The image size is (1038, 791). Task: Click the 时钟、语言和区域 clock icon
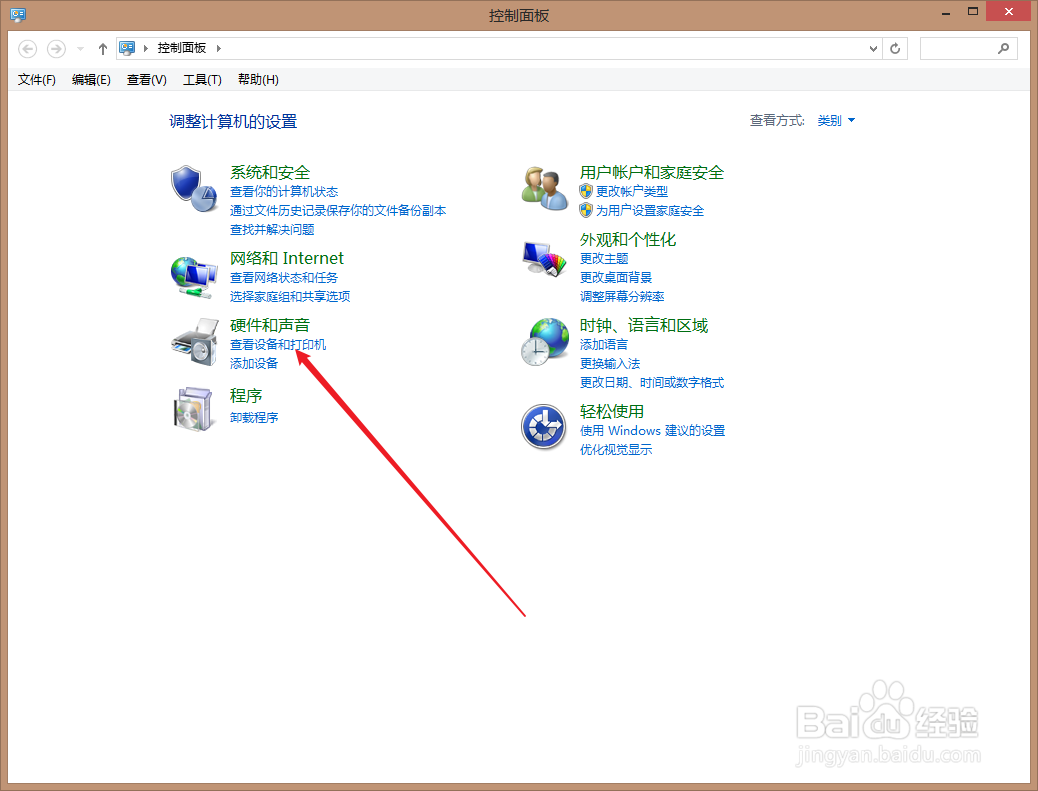(543, 342)
